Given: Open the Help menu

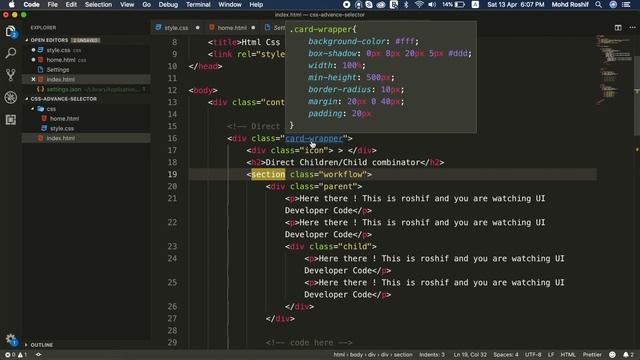Looking at the screenshot, I should pos(256,4).
